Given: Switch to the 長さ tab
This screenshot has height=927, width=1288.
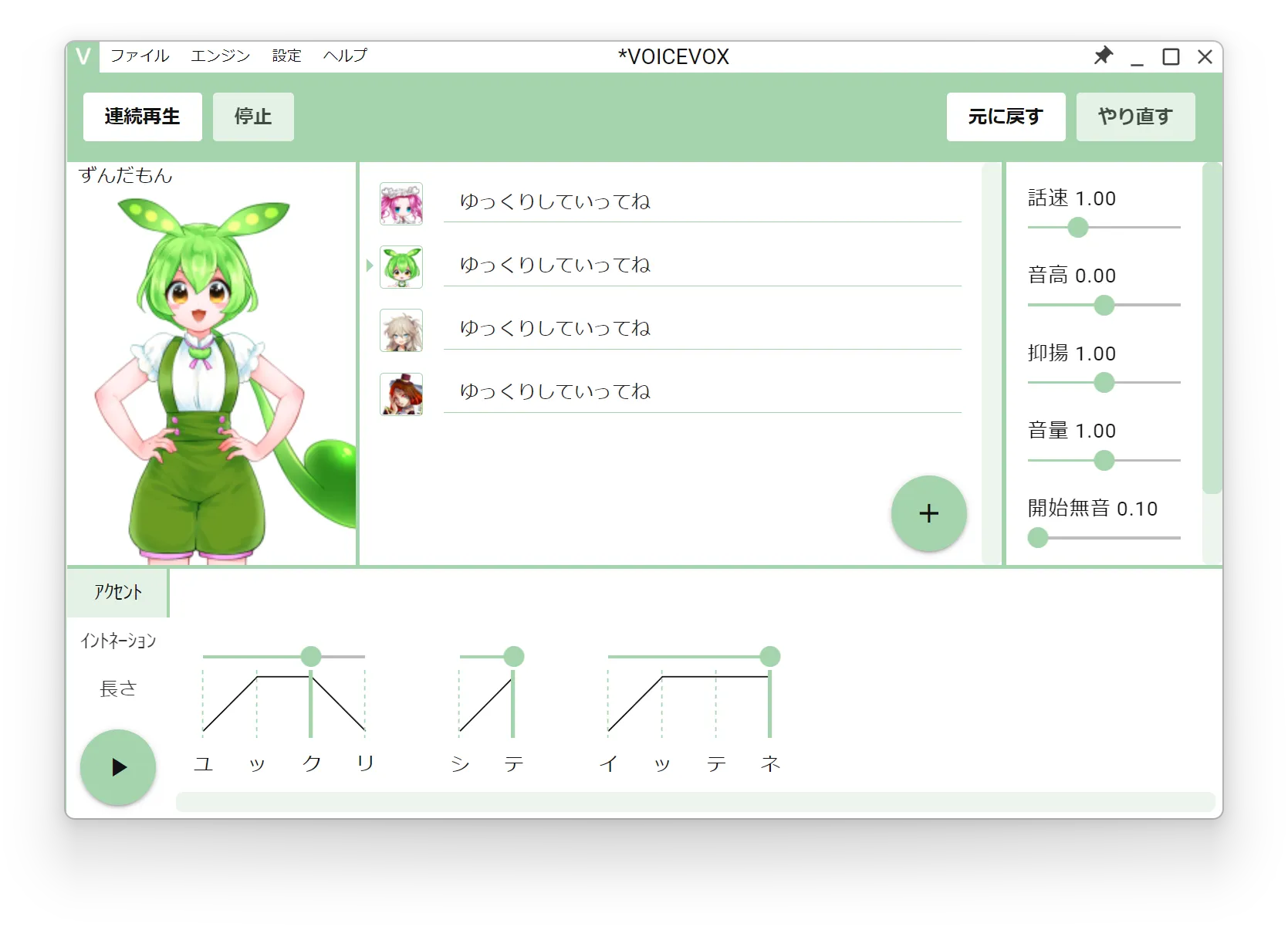Looking at the screenshot, I should click(118, 688).
